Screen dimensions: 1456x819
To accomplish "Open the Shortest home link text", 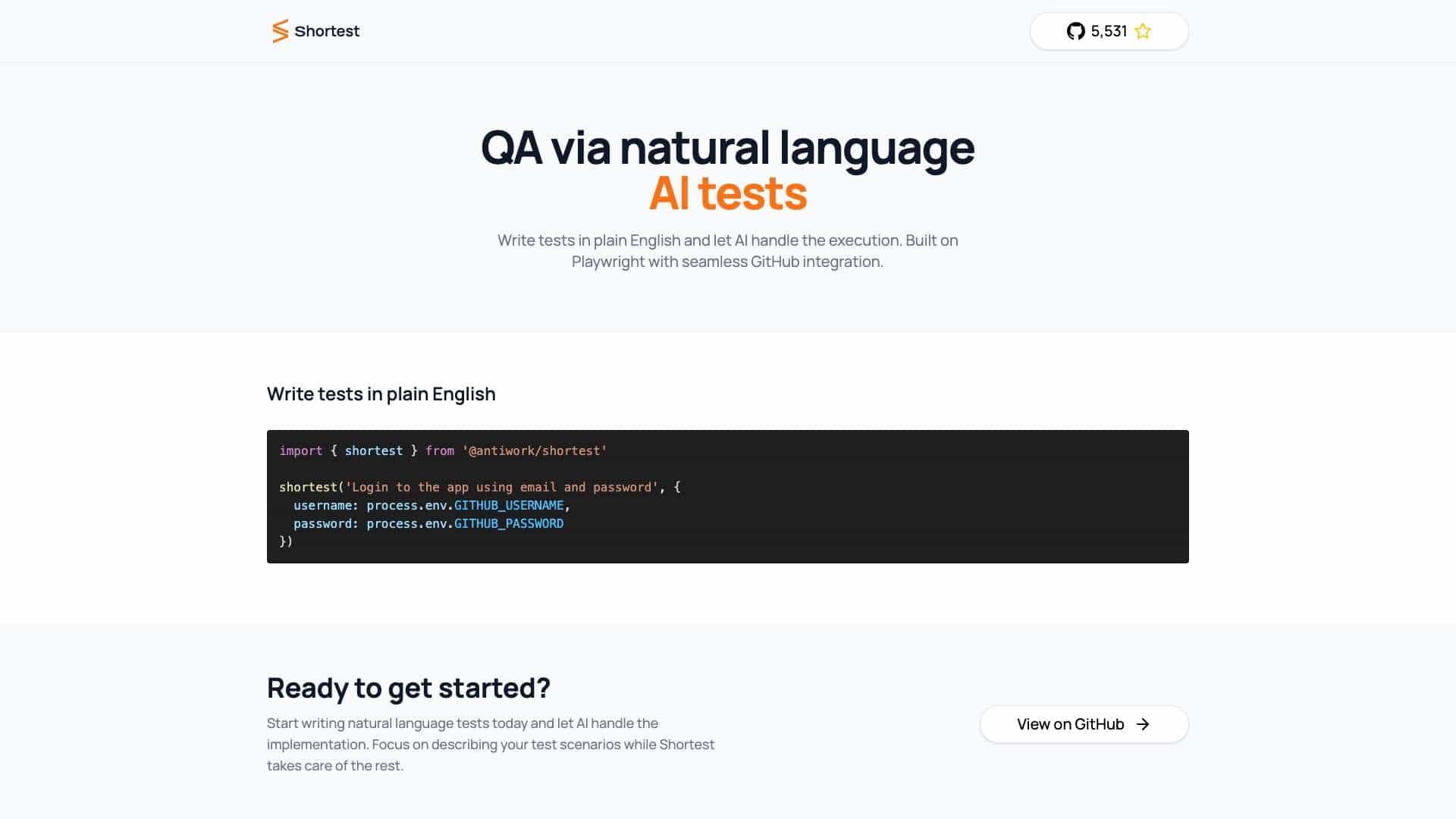I will click(327, 31).
